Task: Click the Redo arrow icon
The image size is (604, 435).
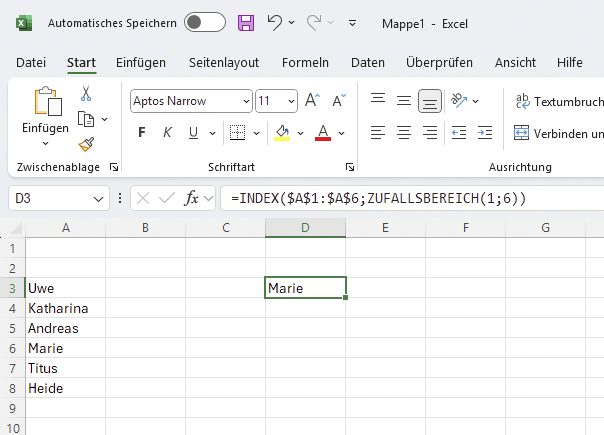Action: coord(314,23)
